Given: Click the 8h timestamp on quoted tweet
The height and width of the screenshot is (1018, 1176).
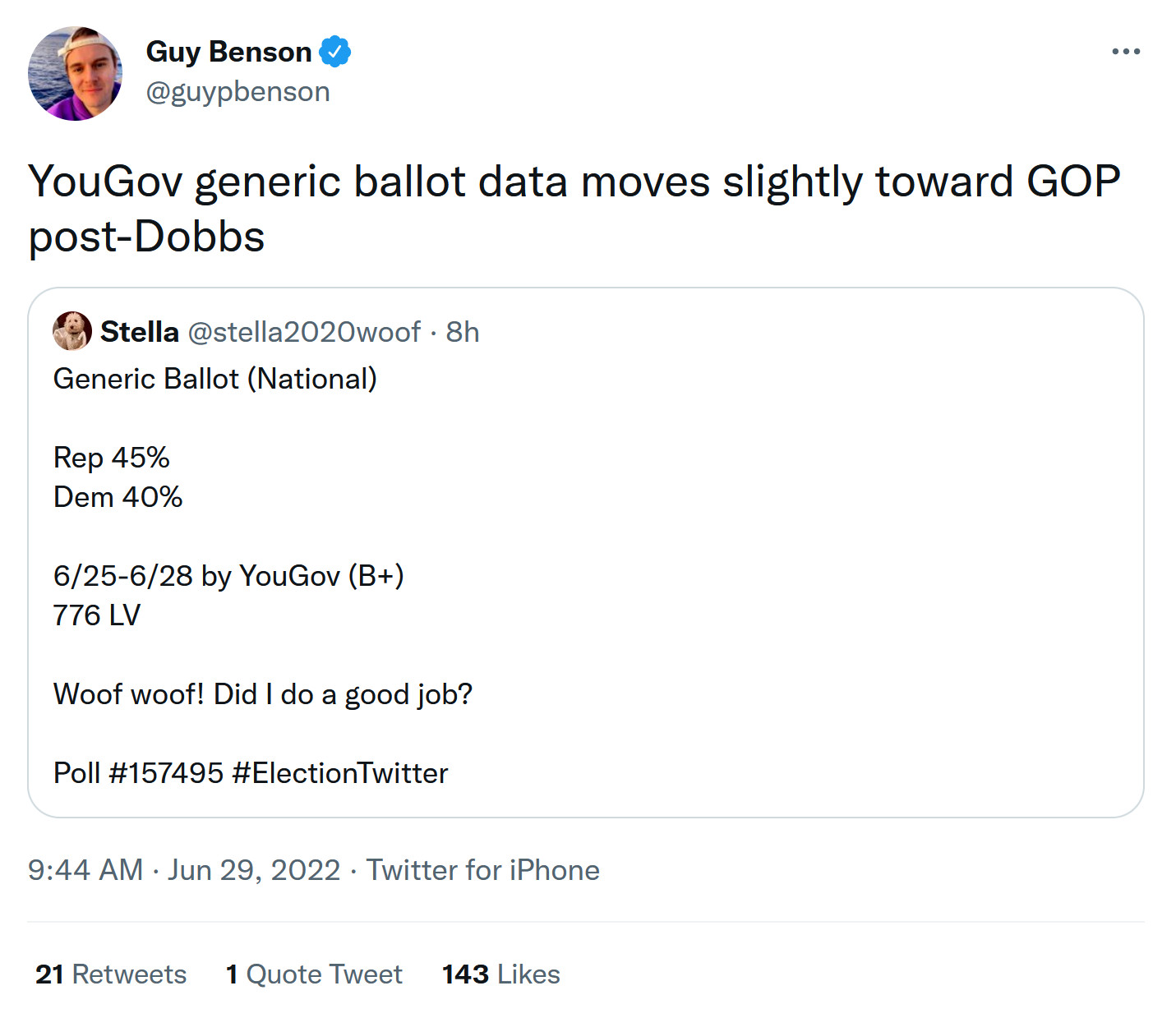Looking at the screenshot, I should tap(463, 332).
